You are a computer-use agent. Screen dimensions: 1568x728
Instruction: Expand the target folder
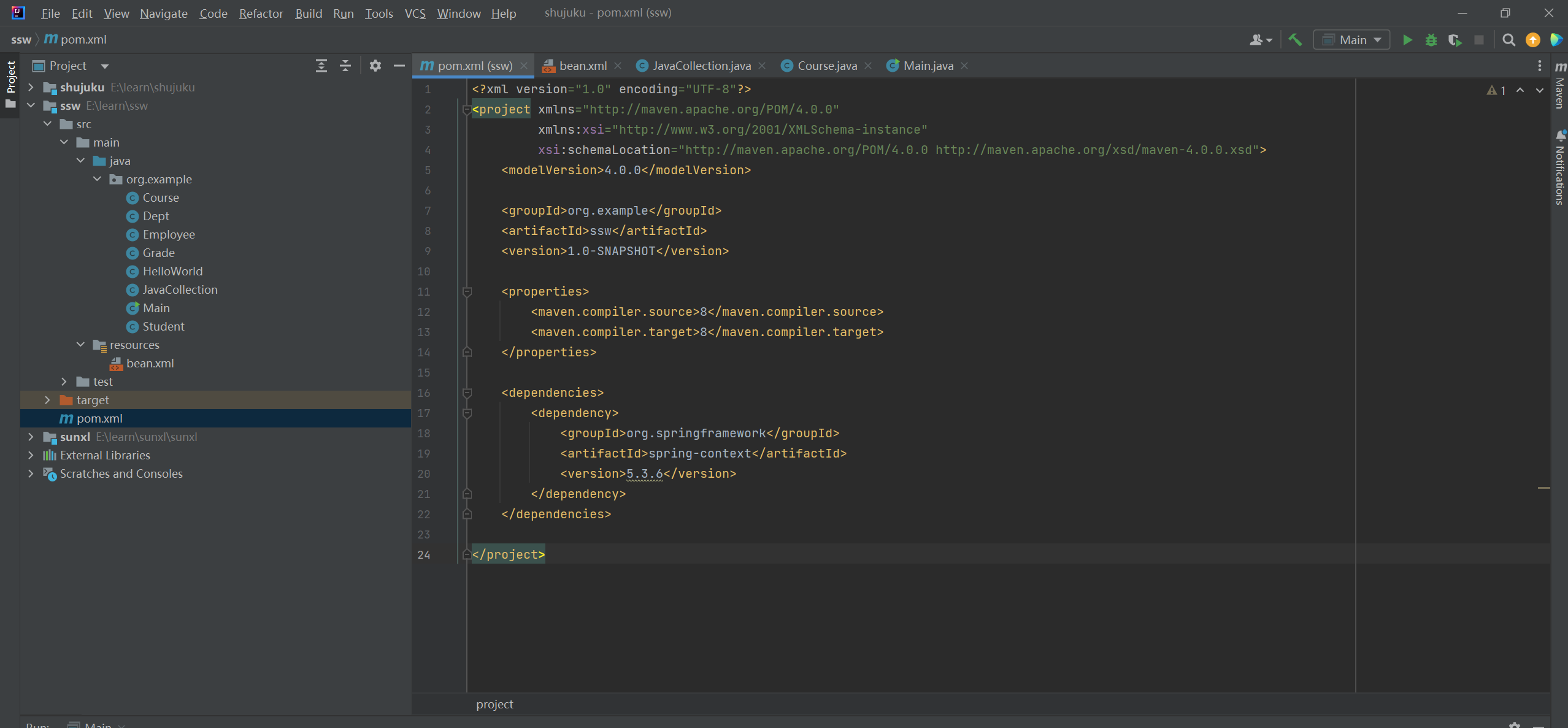[x=48, y=400]
